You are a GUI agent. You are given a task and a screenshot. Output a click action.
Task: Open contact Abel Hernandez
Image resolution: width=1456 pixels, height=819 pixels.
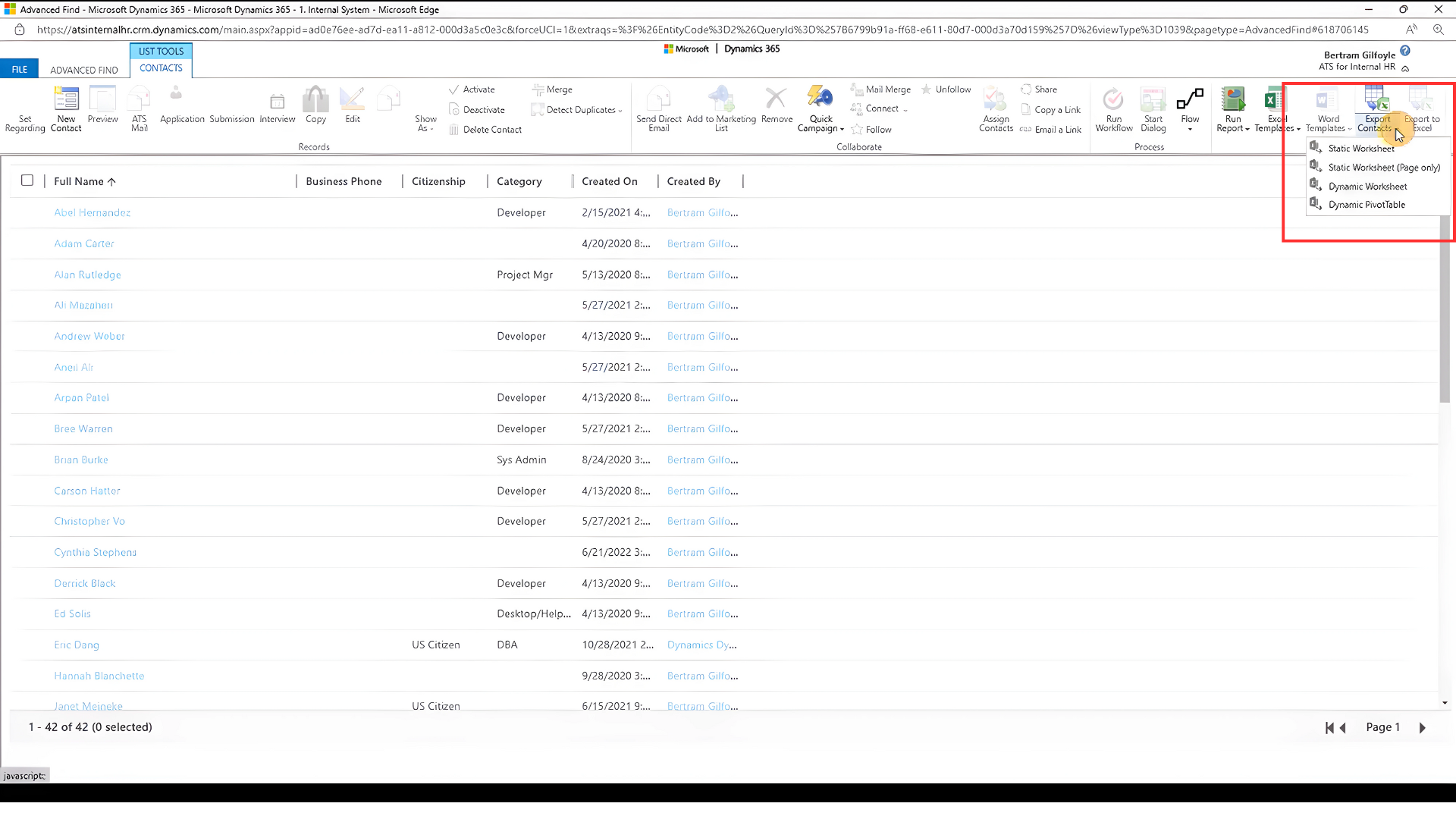pos(92,212)
